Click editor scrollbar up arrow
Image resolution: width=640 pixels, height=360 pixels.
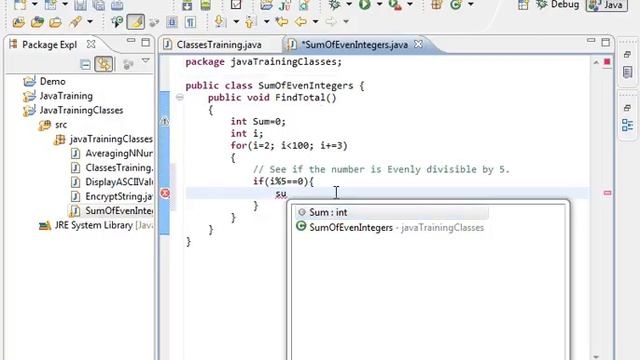596,62
